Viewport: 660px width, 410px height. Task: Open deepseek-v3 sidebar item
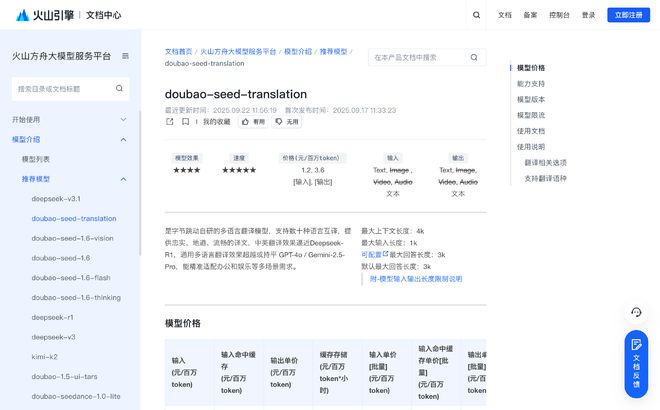(53, 337)
